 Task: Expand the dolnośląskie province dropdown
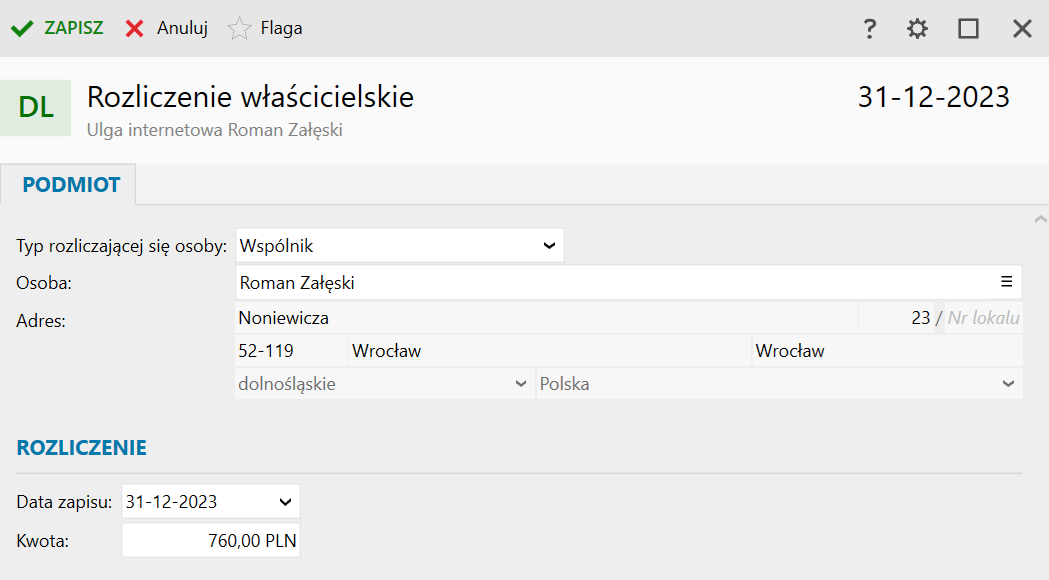(520, 384)
